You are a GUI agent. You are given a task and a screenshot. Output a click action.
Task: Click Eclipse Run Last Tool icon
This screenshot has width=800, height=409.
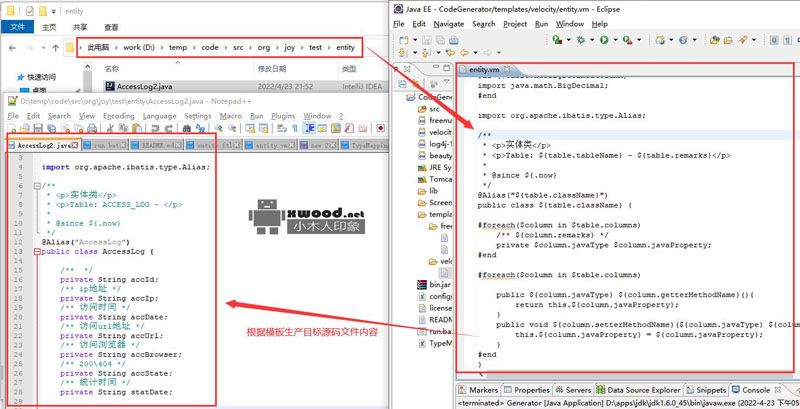click(x=628, y=40)
